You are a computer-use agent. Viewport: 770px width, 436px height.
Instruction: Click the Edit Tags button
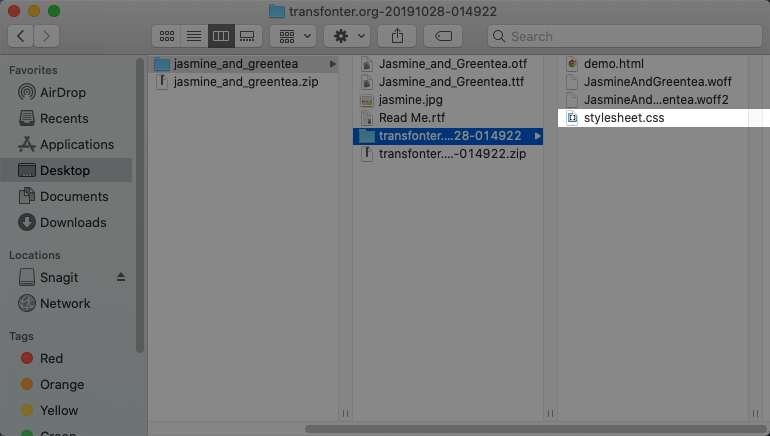coord(443,36)
